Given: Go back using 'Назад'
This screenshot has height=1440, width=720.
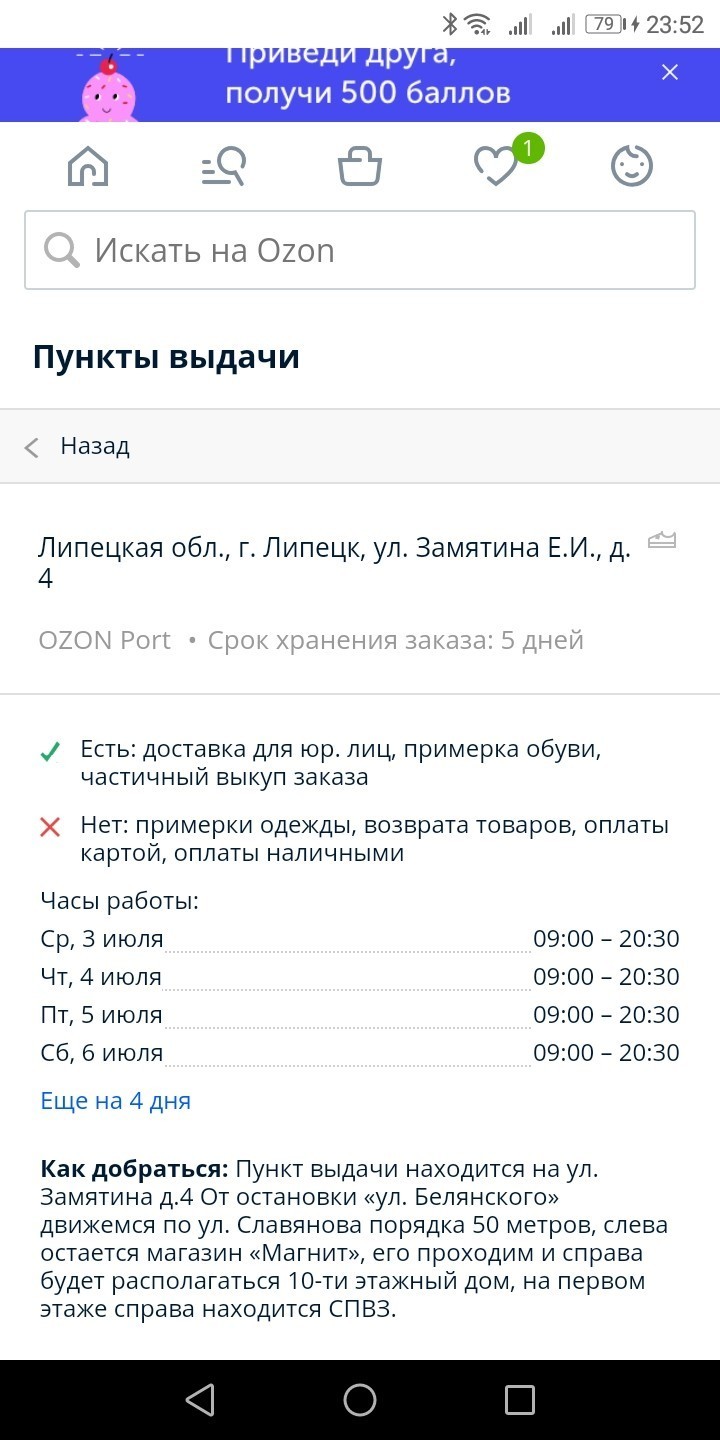Looking at the screenshot, I should point(94,446).
